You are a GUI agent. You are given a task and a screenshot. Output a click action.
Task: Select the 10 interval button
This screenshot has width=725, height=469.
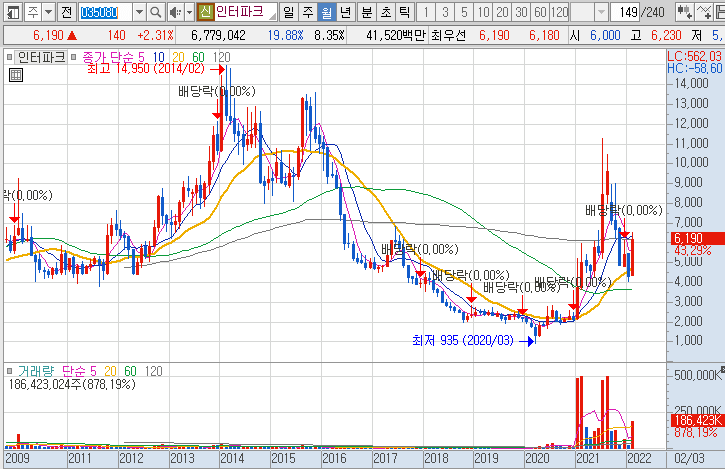tap(483, 12)
